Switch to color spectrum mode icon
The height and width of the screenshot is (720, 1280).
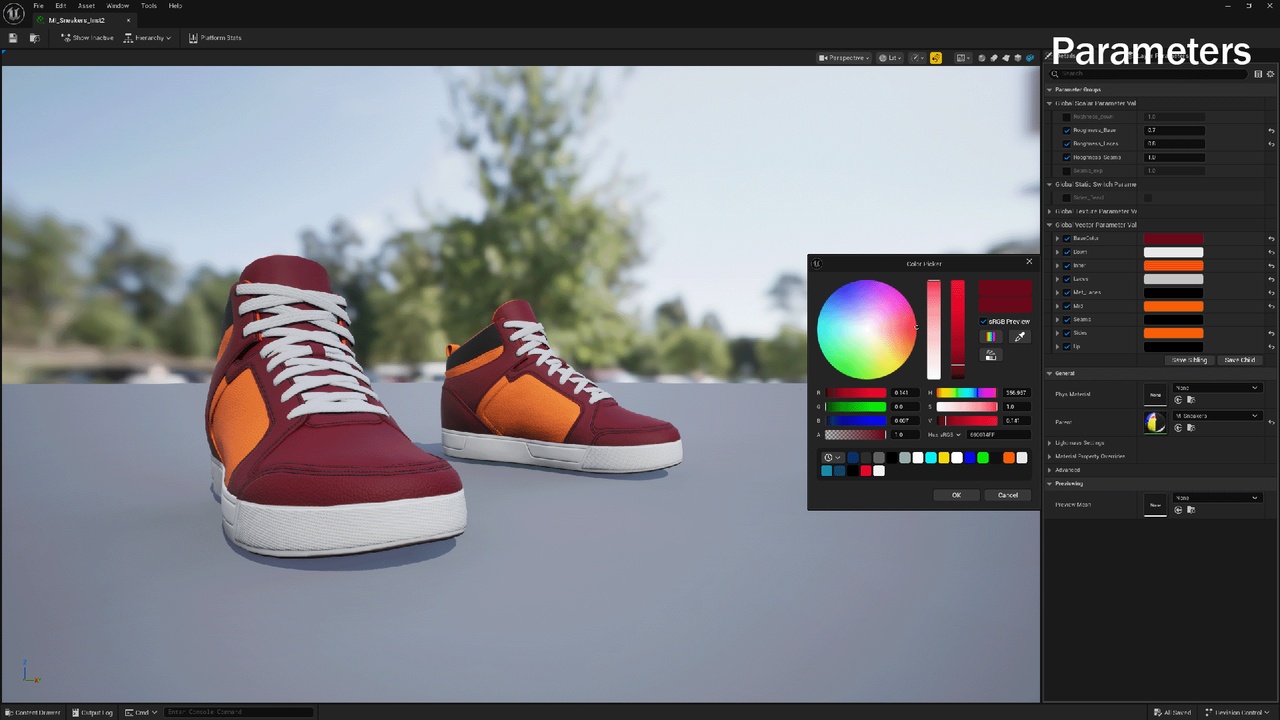(x=991, y=337)
